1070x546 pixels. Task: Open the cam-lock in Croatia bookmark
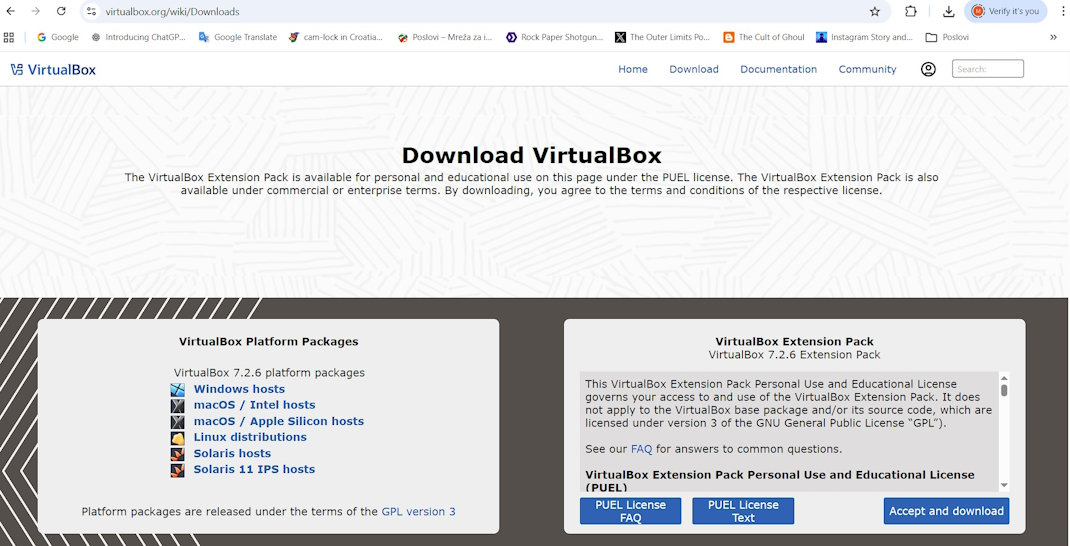pos(336,37)
